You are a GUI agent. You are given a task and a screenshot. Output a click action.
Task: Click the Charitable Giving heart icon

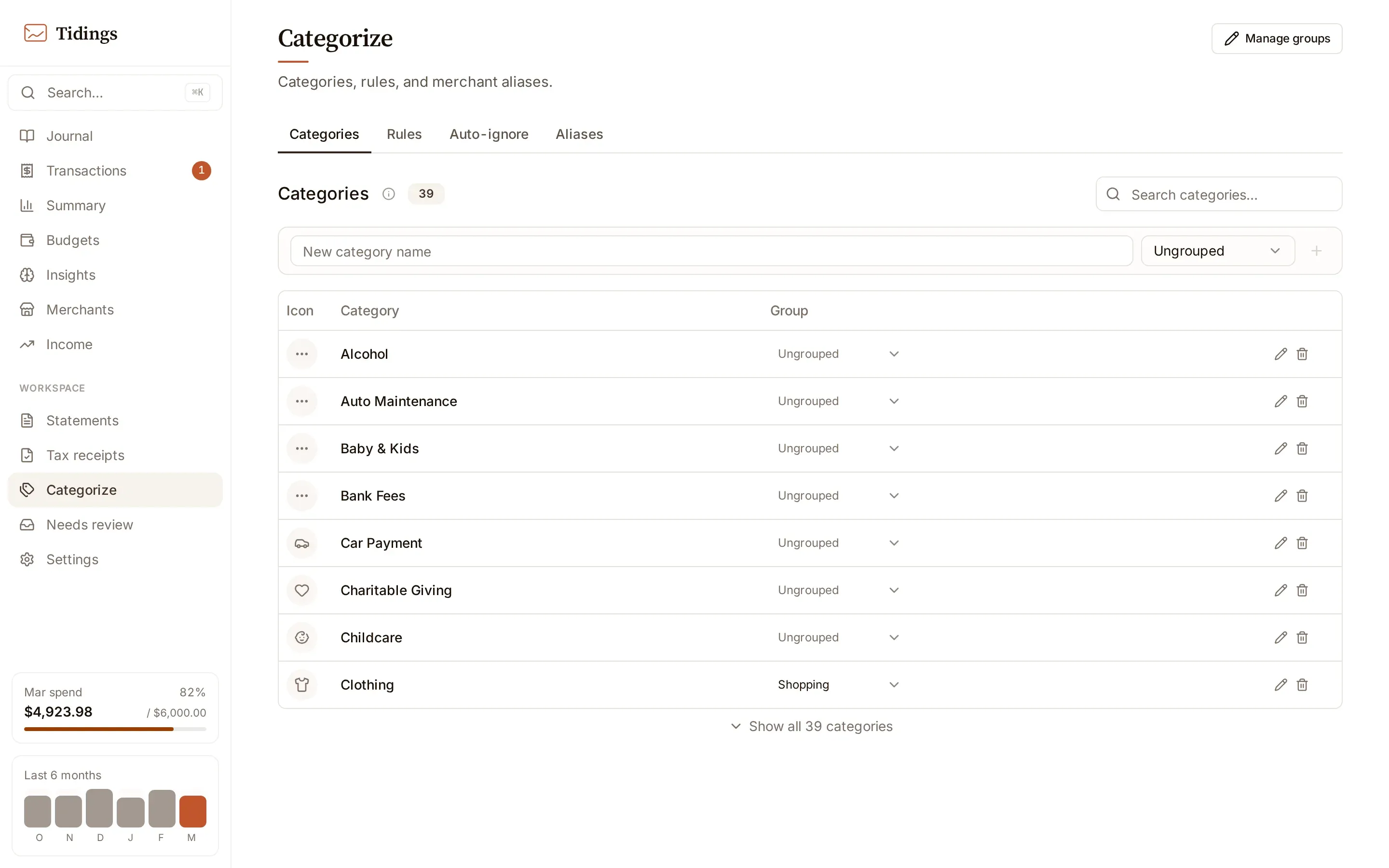[302, 590]
